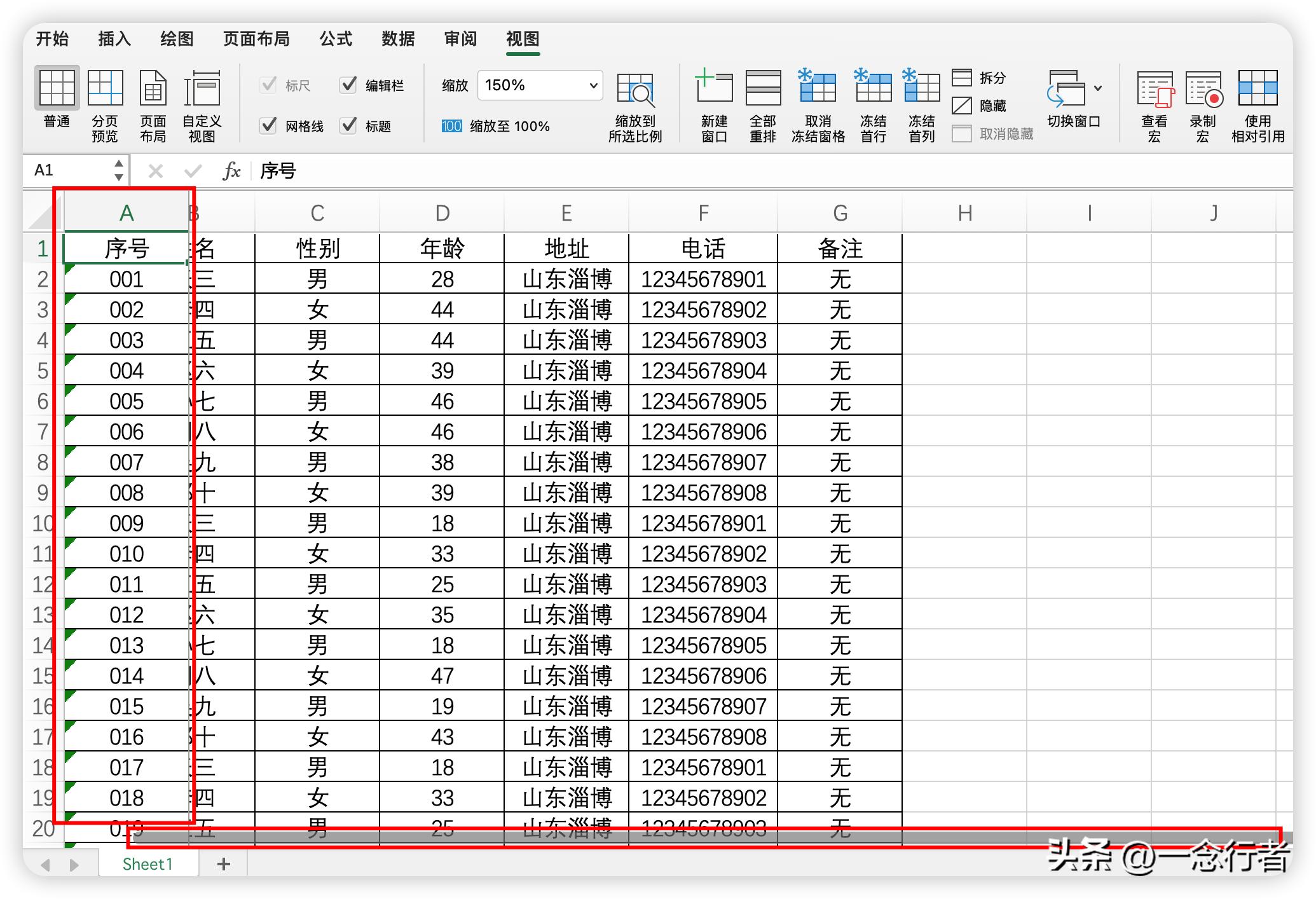1316x899 pixels.
Task: Add a new sheet with plus button
Action: 223,864
